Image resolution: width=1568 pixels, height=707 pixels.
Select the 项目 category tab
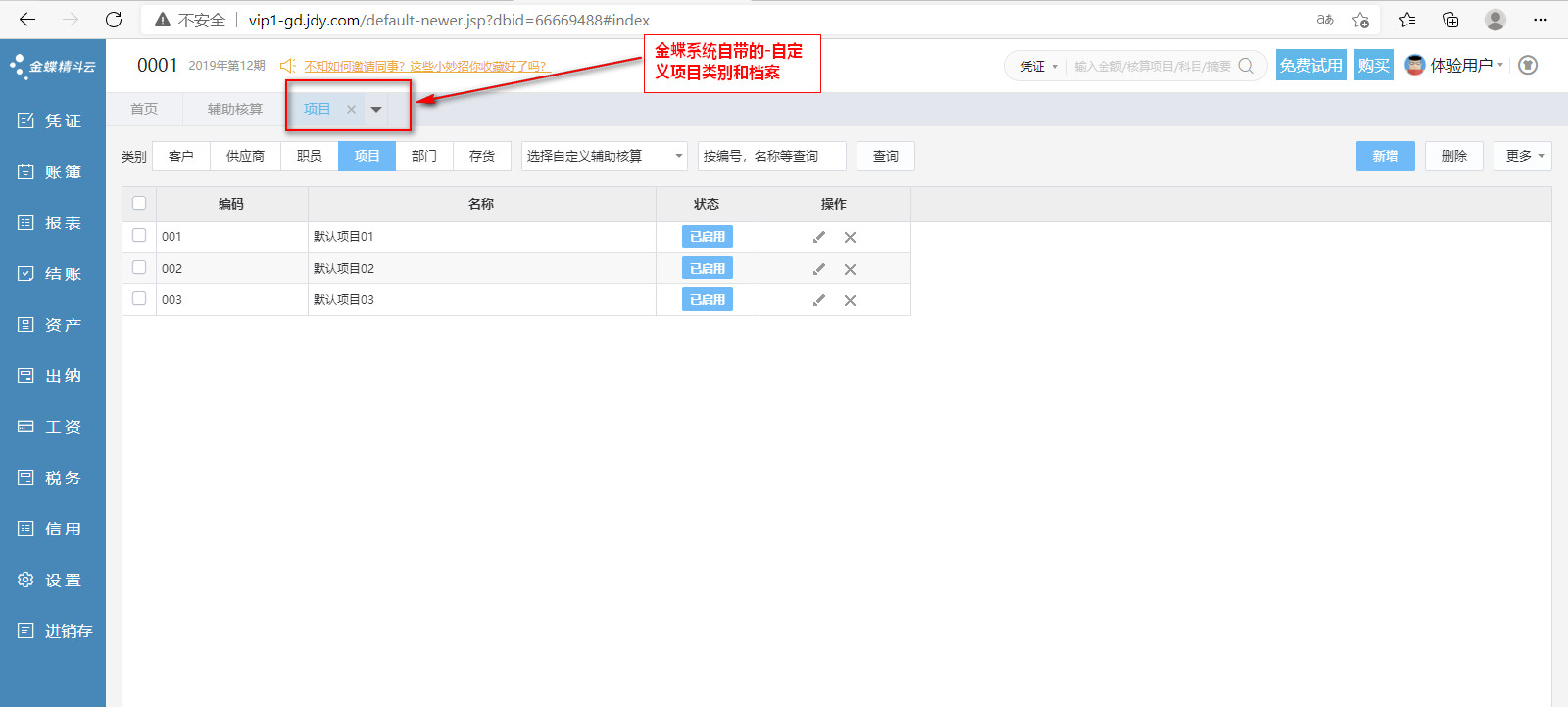(367, 156)
